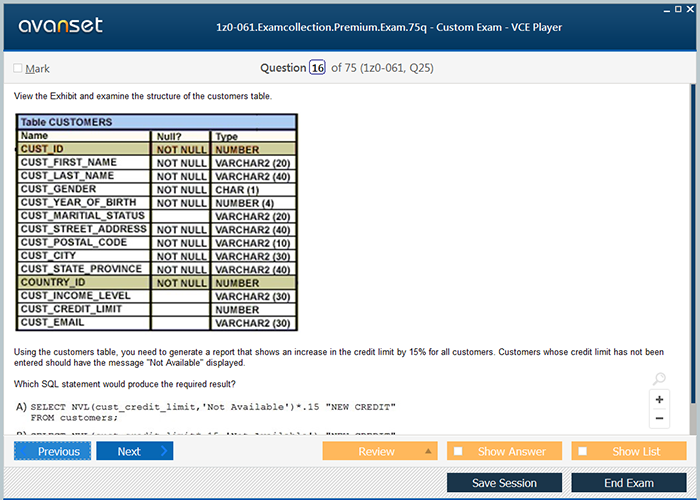Click the zoom in plus button

click(x=660, y=399)
